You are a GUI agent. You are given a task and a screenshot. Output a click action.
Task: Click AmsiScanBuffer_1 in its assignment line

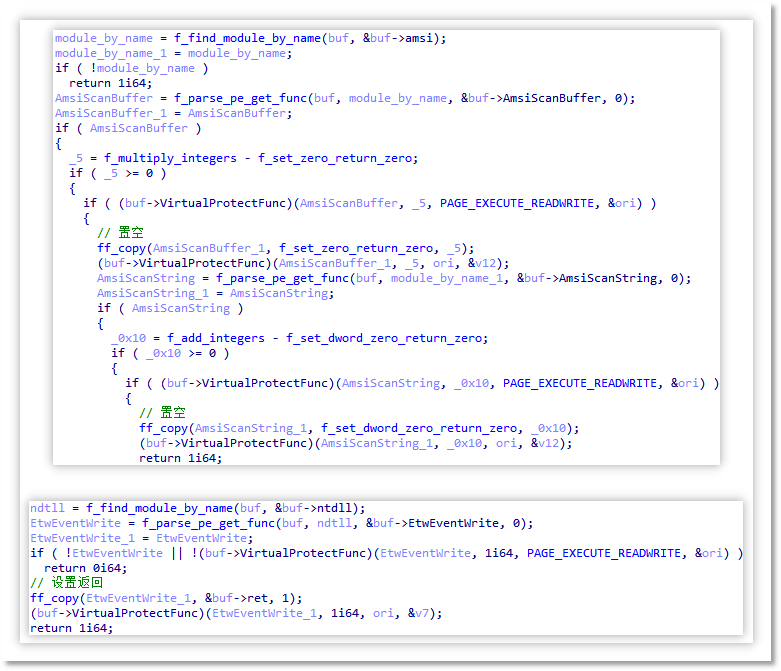(105, 113)
